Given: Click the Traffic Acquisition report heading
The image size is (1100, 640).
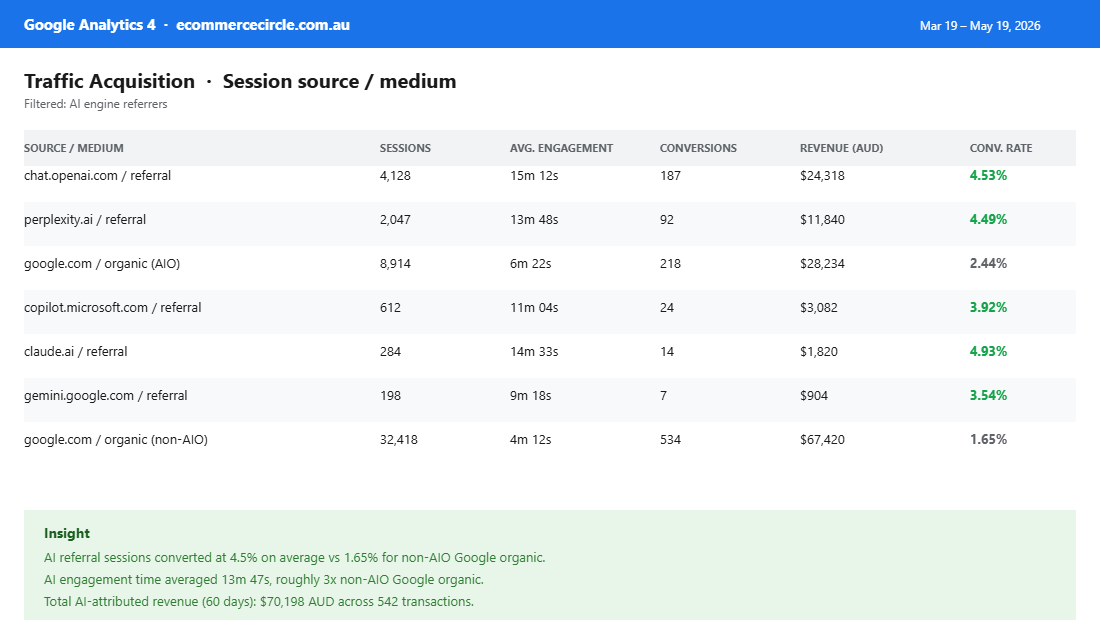Looking at the screenshot, I should pos(109,81).
